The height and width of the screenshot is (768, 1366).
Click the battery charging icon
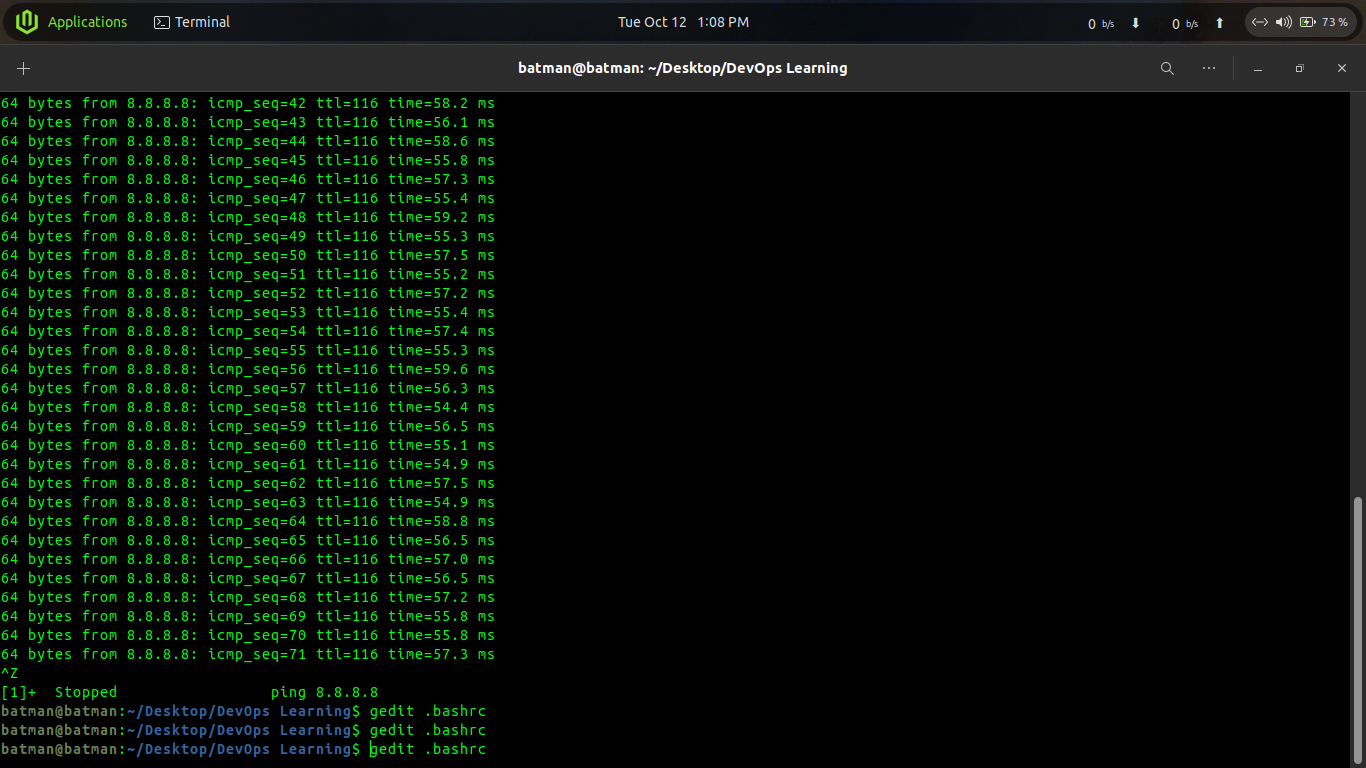[x=1307, y=21]
